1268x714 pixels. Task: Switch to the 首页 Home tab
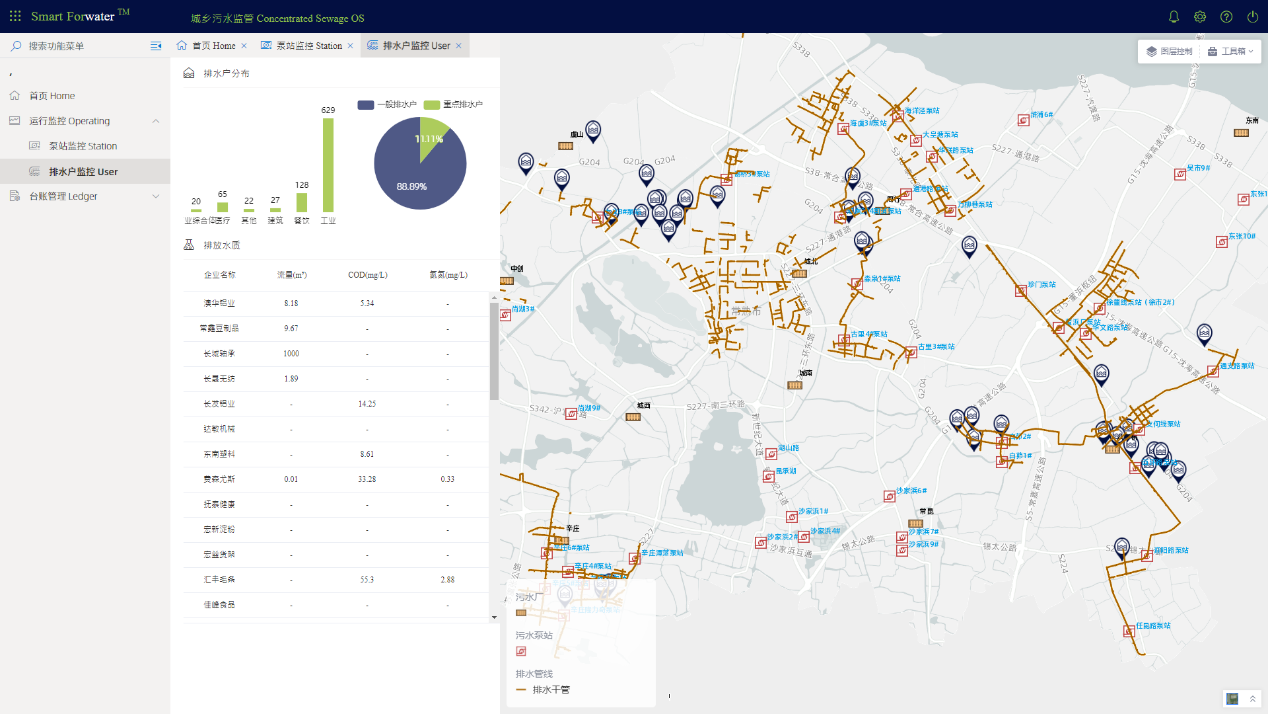pyautogui.click(x=208, y=46)
